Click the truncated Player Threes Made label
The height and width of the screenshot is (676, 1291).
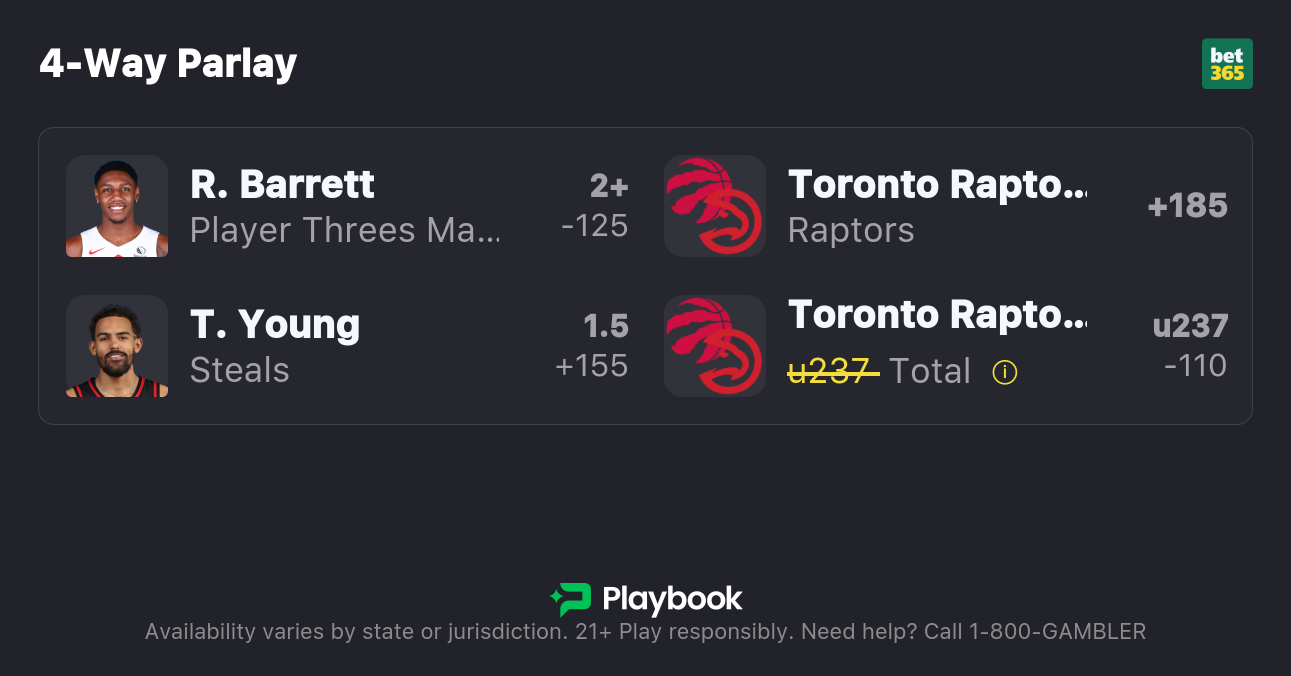345,230
